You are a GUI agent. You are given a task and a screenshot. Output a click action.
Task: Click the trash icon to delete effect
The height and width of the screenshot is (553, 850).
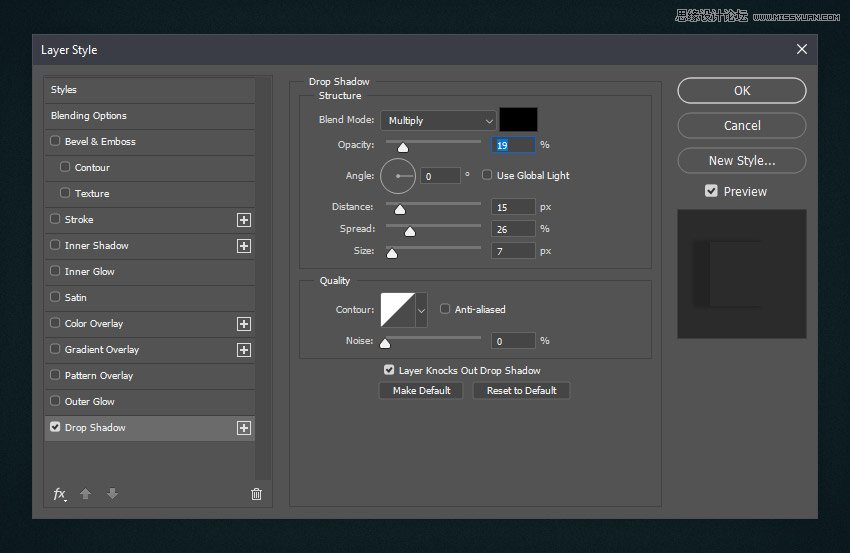click(256, 494)
